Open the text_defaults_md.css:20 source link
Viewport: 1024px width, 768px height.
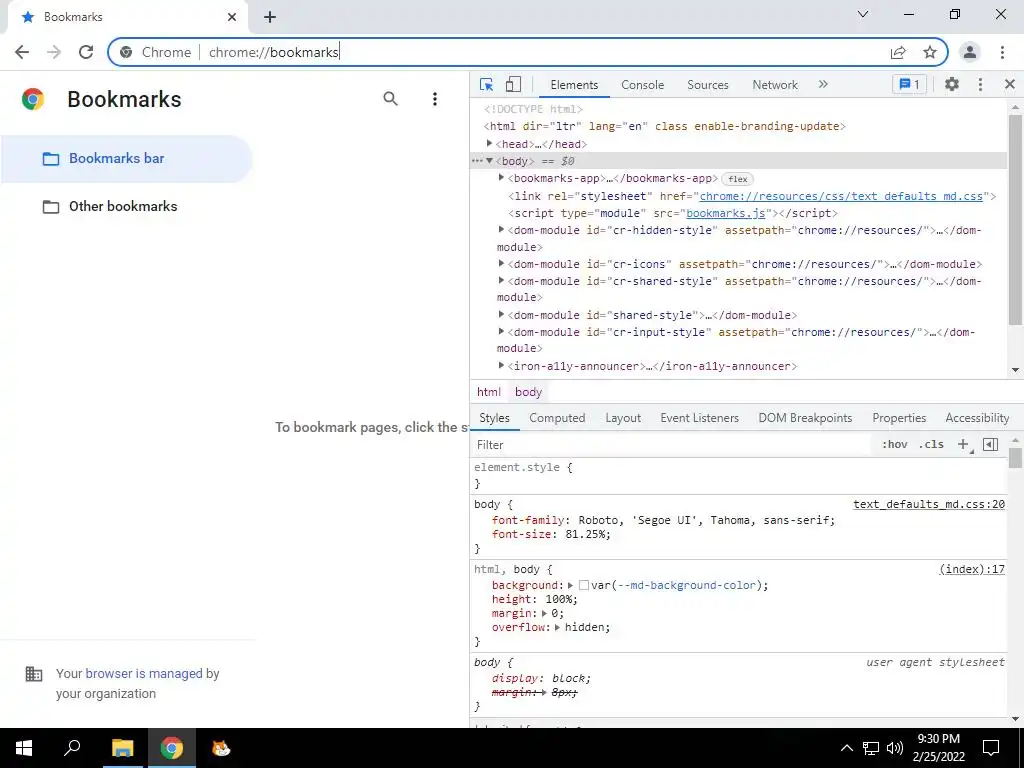(929, 504)
